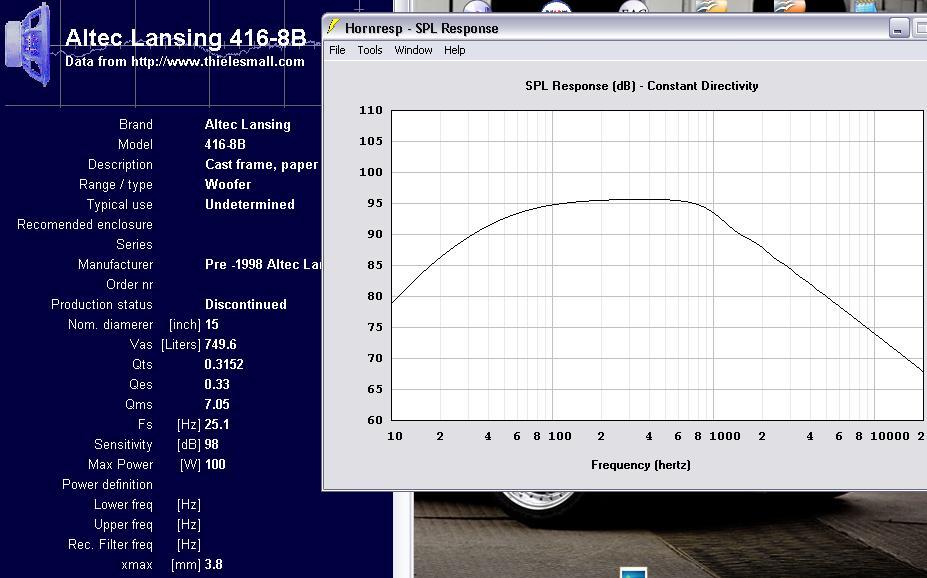Screen dimensions: 927x578
Task: Select the Max Power value 100
Action: tap(215, 465)
